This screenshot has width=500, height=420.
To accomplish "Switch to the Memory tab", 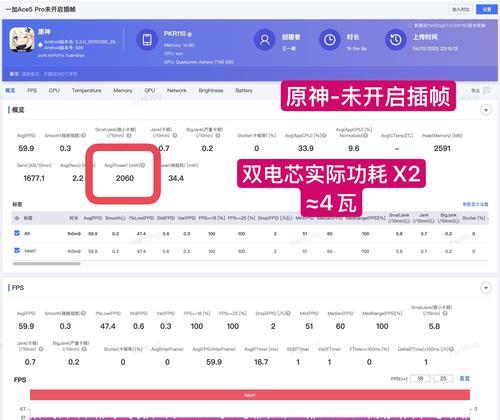I will click(123, 90).
